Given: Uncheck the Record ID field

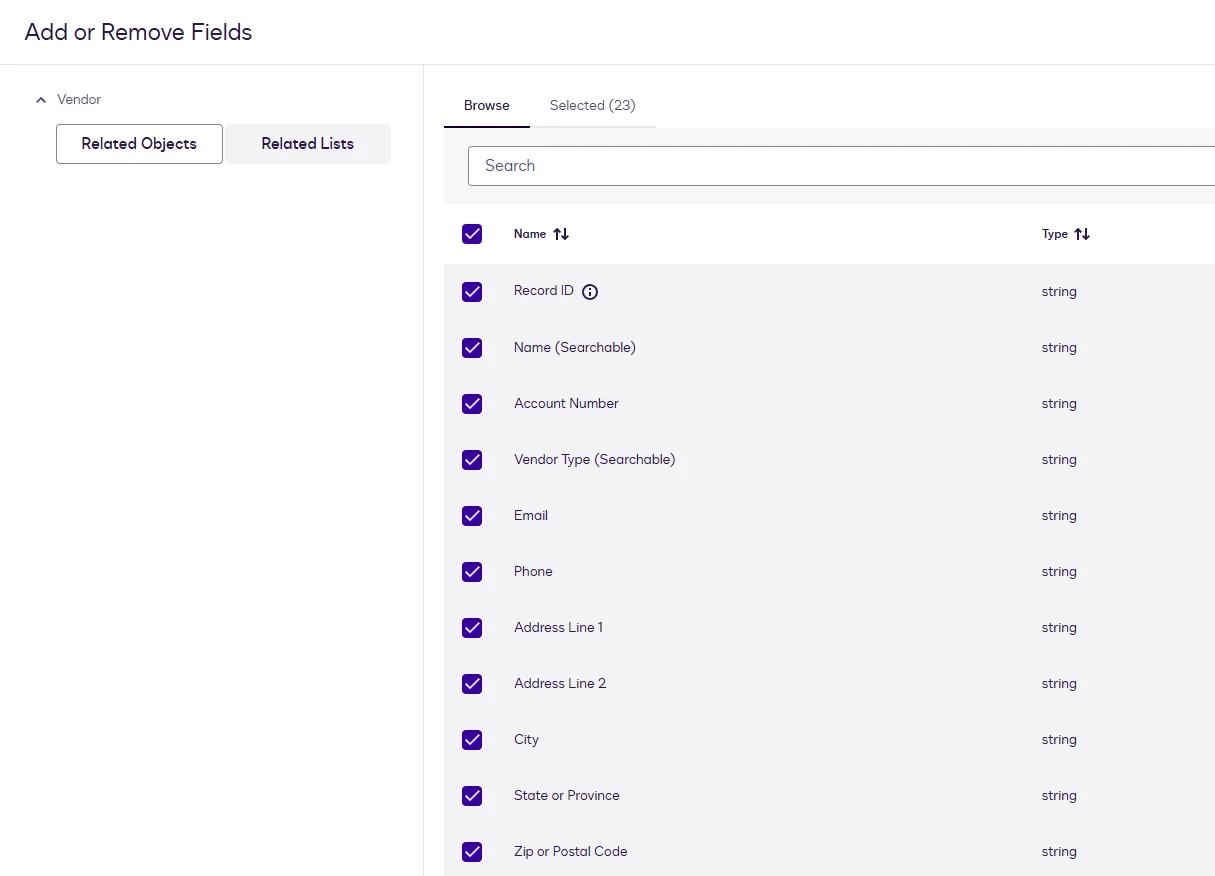Looking at the screenshot, I should pos(472,292).
